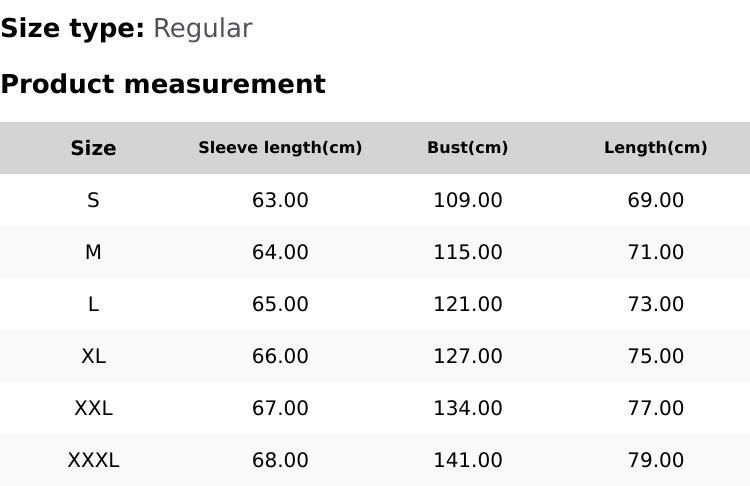Click the 67.00 sleeve length cell
Screen dimensions: 750x486
tap(280, 408)
